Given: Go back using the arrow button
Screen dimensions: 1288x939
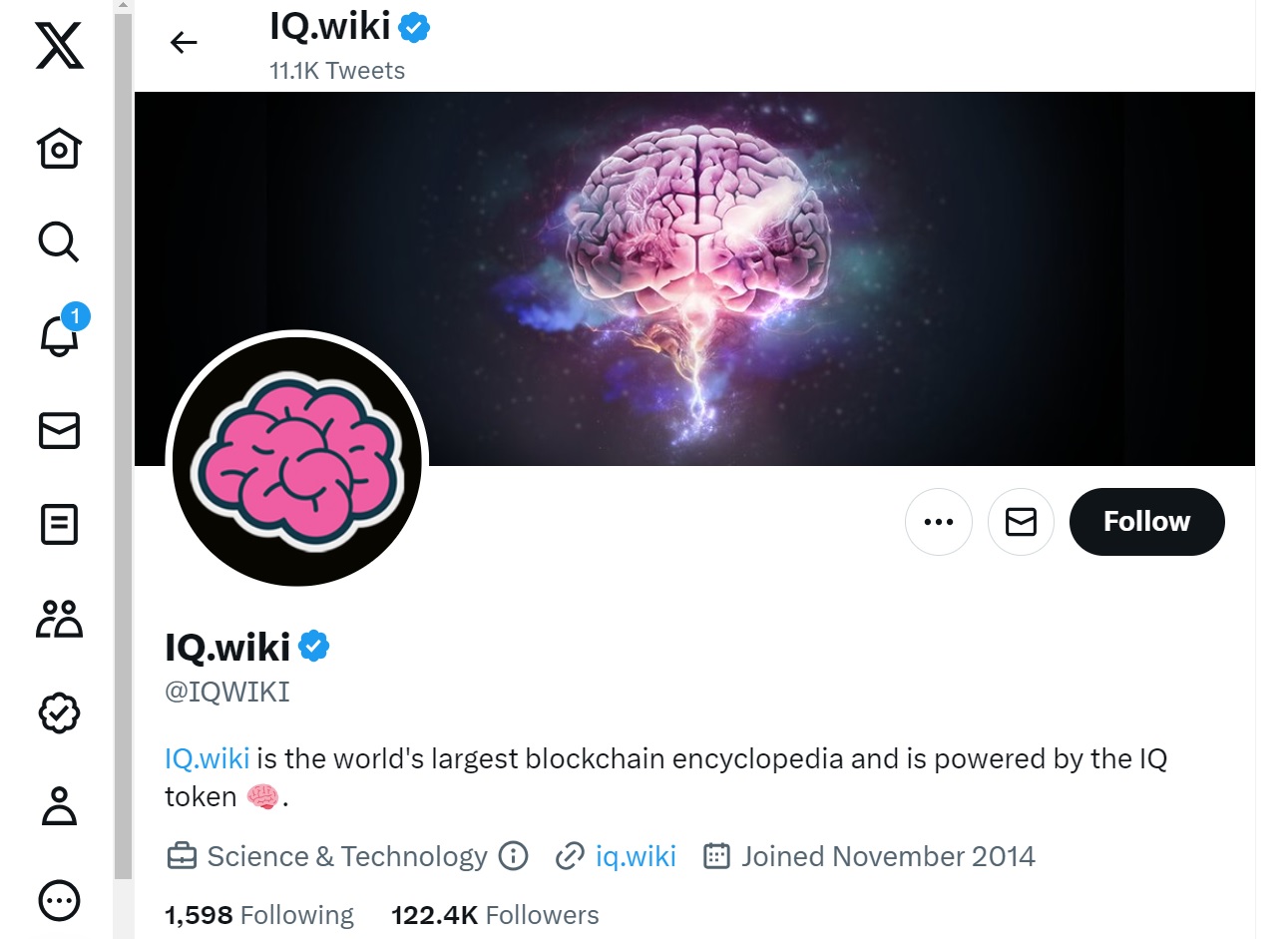Looking at the screenshot, I should pos(184,42).
